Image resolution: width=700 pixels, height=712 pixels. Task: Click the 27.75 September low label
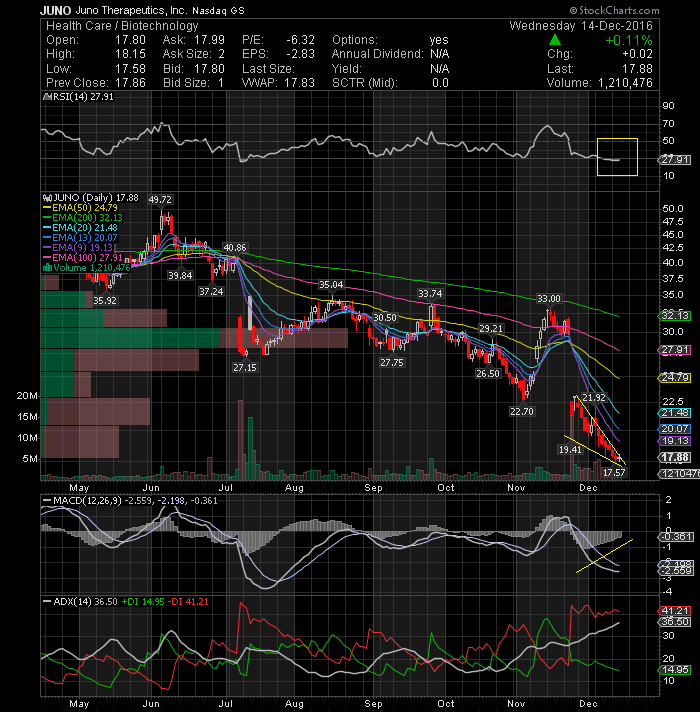coord(392,362)
